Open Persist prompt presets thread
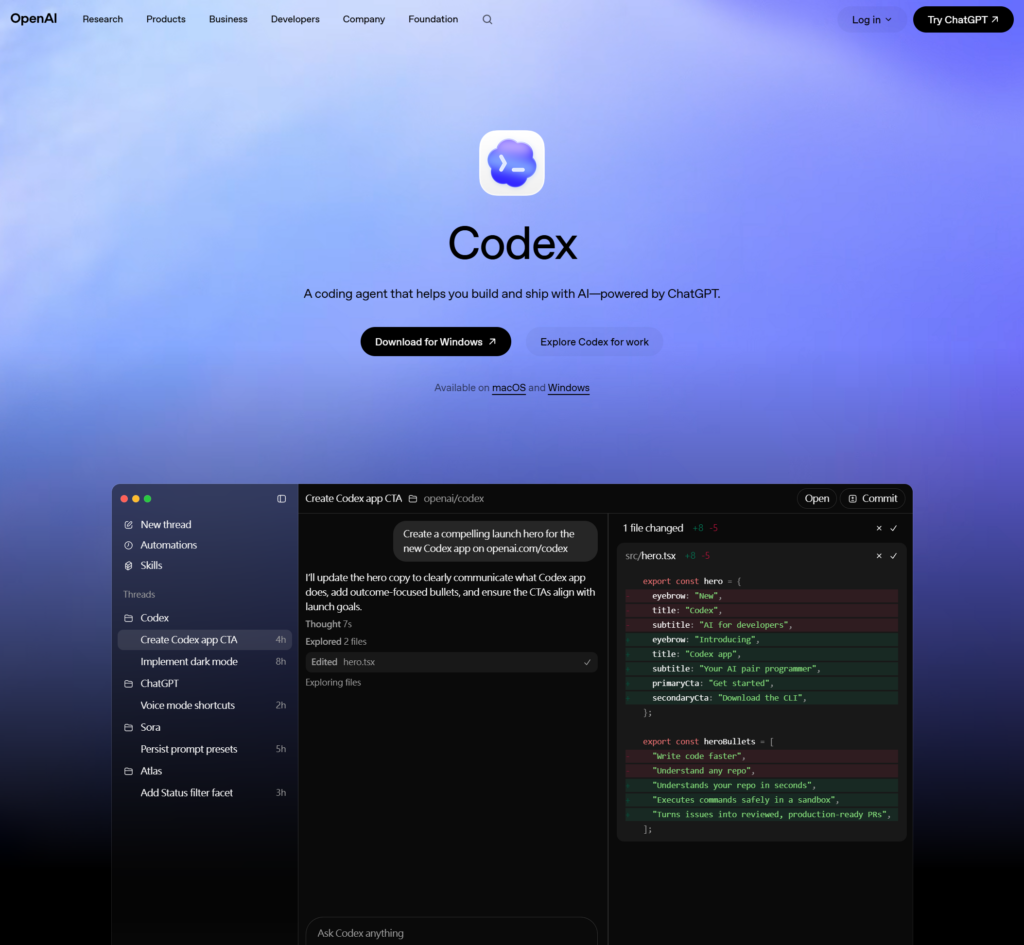 click(204, 749)
